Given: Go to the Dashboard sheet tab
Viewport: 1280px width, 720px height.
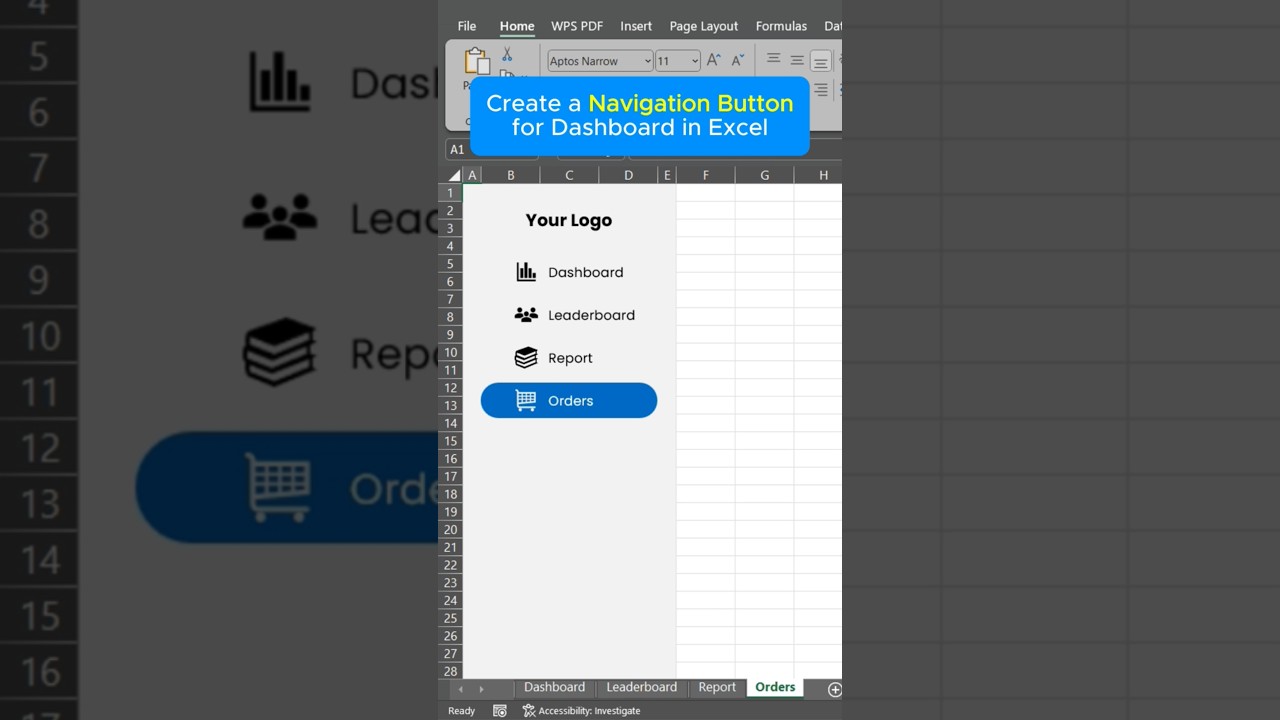Looking at the screenshot, I should point(554,688).
